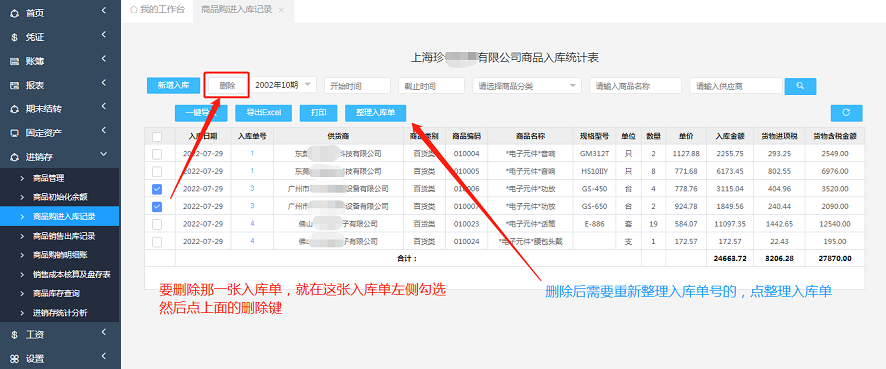The width and height of the screenshot is (886, 369).
Task: Click the 供货商 column header
Action: click(338, 136)
